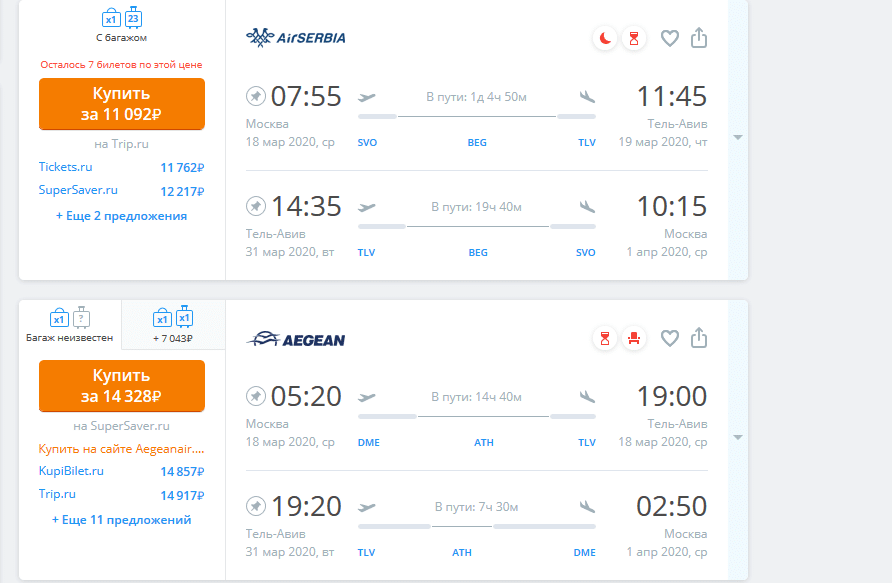Click Aegean long layover hourglass icon
This screenshot has width=892, height=583.
605,339
